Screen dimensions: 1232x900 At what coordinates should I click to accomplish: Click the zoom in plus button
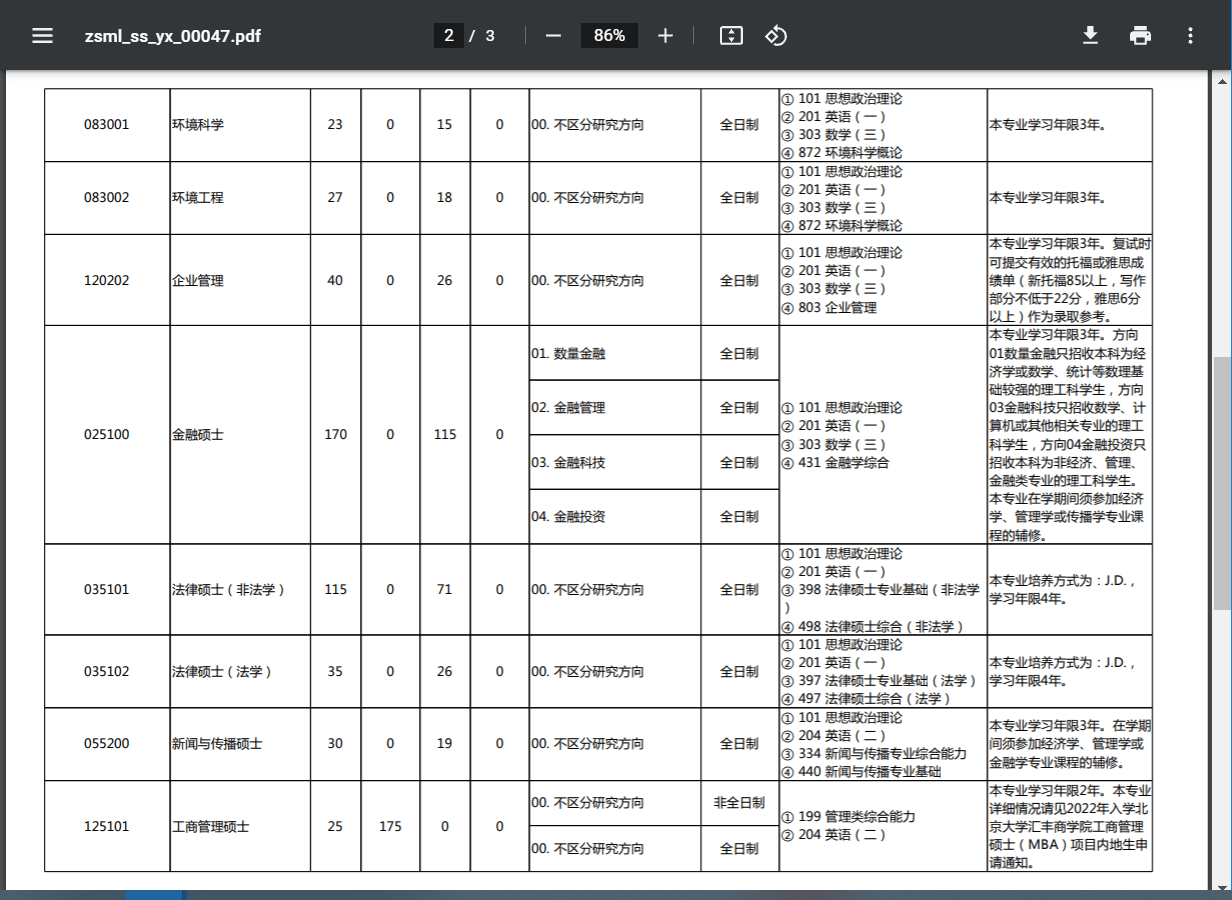coord(665,36)
